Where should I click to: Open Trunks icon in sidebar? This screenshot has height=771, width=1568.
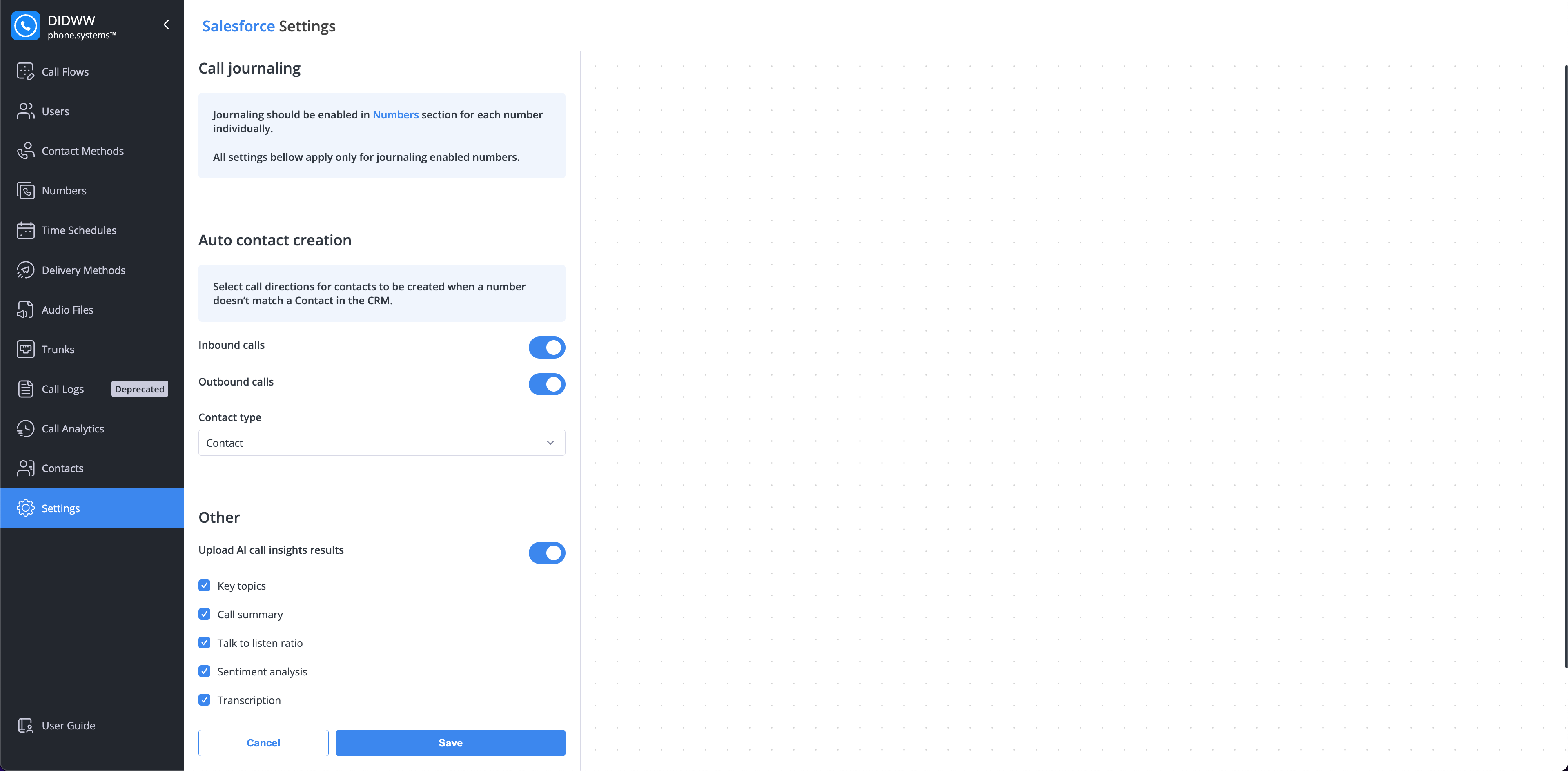click(26, 349)
